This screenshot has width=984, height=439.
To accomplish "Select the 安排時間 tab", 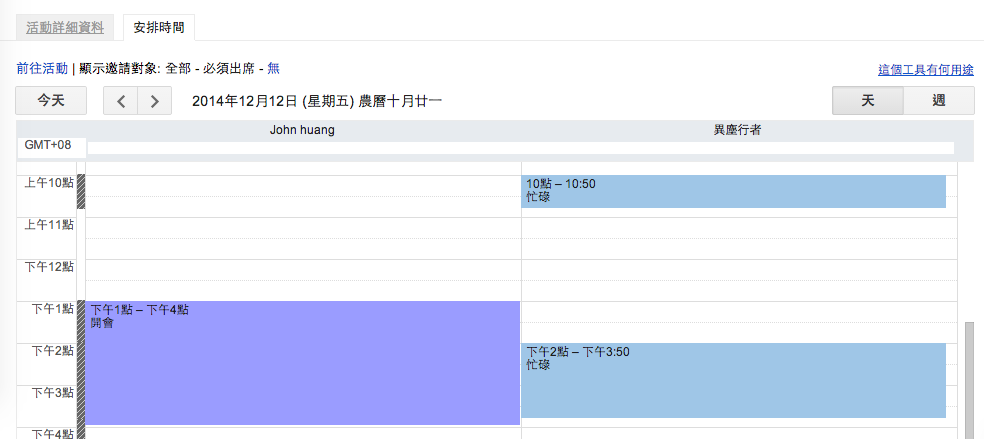I will 159,27.
